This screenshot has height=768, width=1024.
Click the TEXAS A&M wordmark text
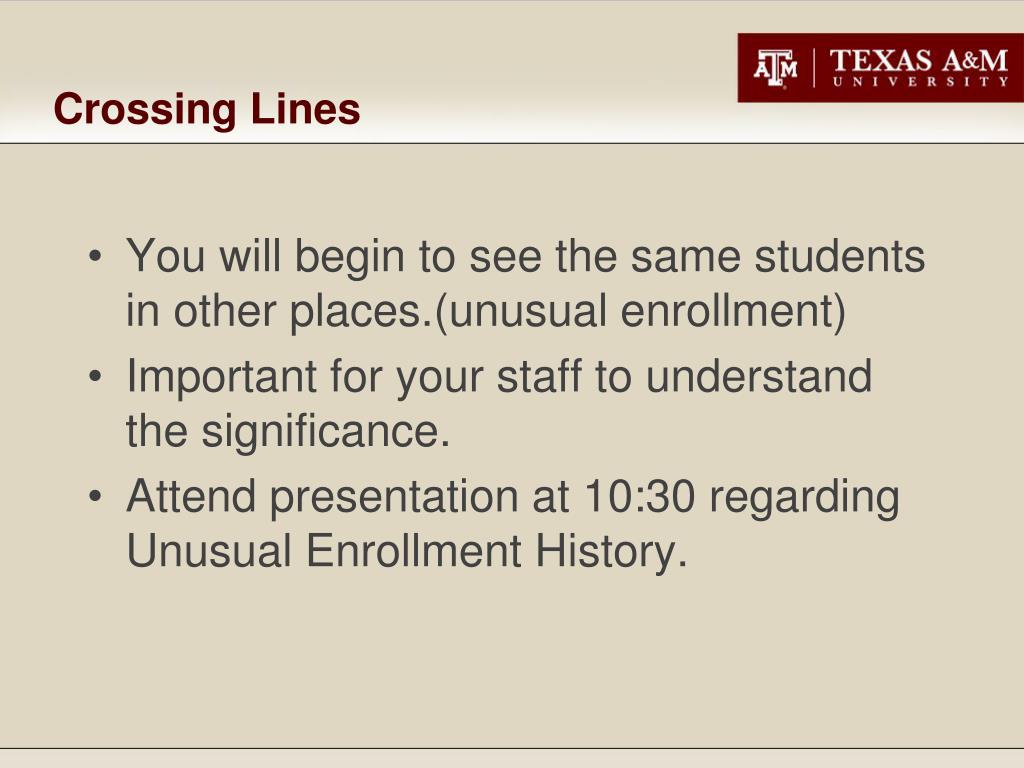coord(919,61)
